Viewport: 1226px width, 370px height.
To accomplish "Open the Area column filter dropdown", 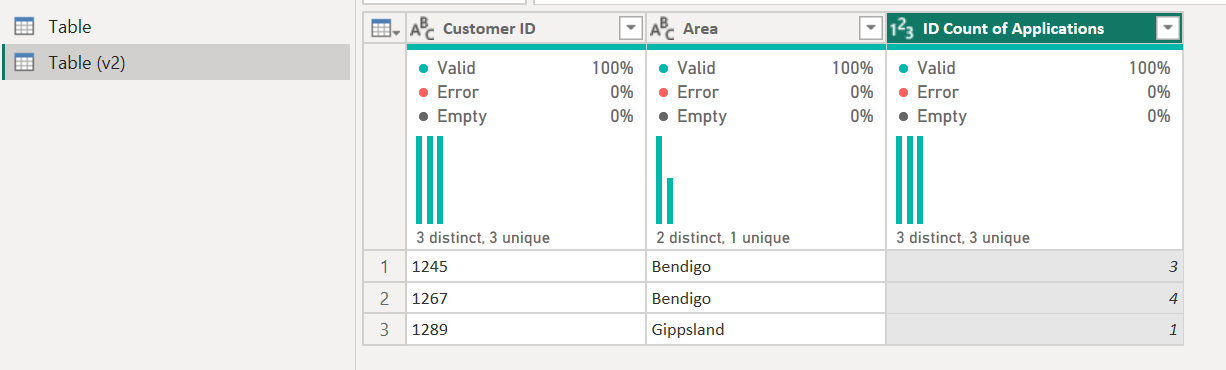I will (871, 29).
